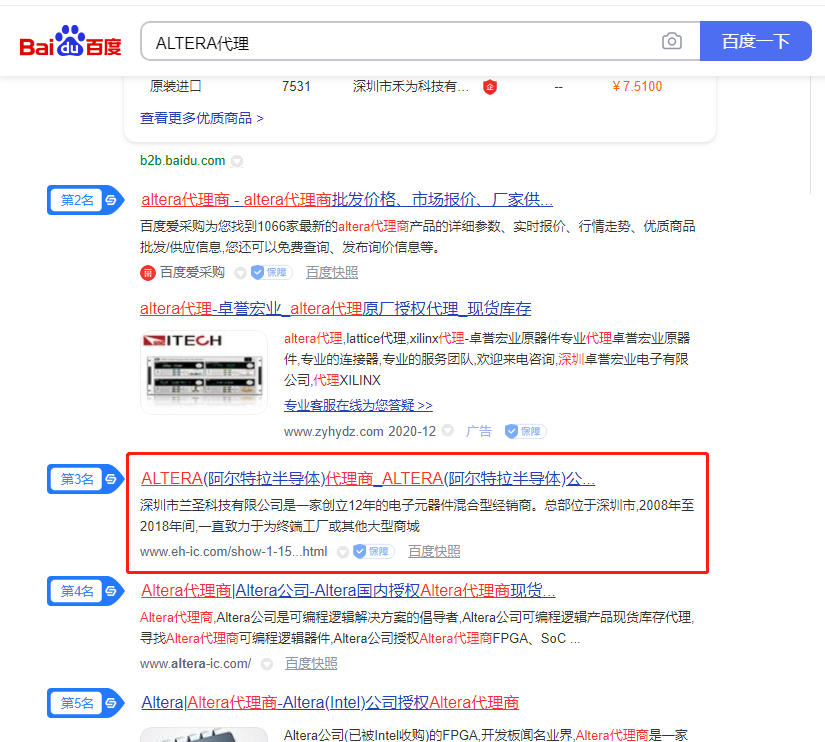Expand dropdown arrow beside www.zyhydz.com
Image resolution: width=825 pixels, height=742 pixels.
pyautogui.click(x=448, y=430)
